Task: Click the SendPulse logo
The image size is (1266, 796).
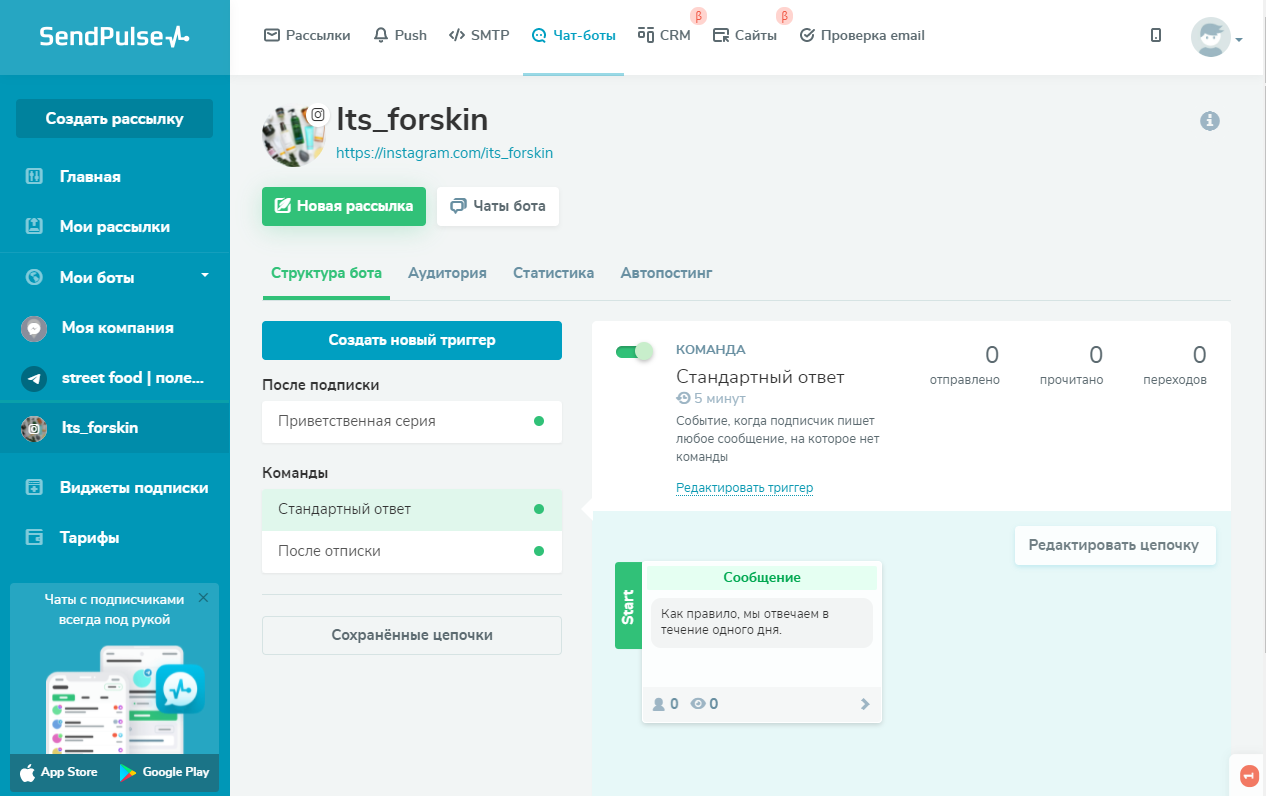Action: pyautogui.click(x=114, y=37)
